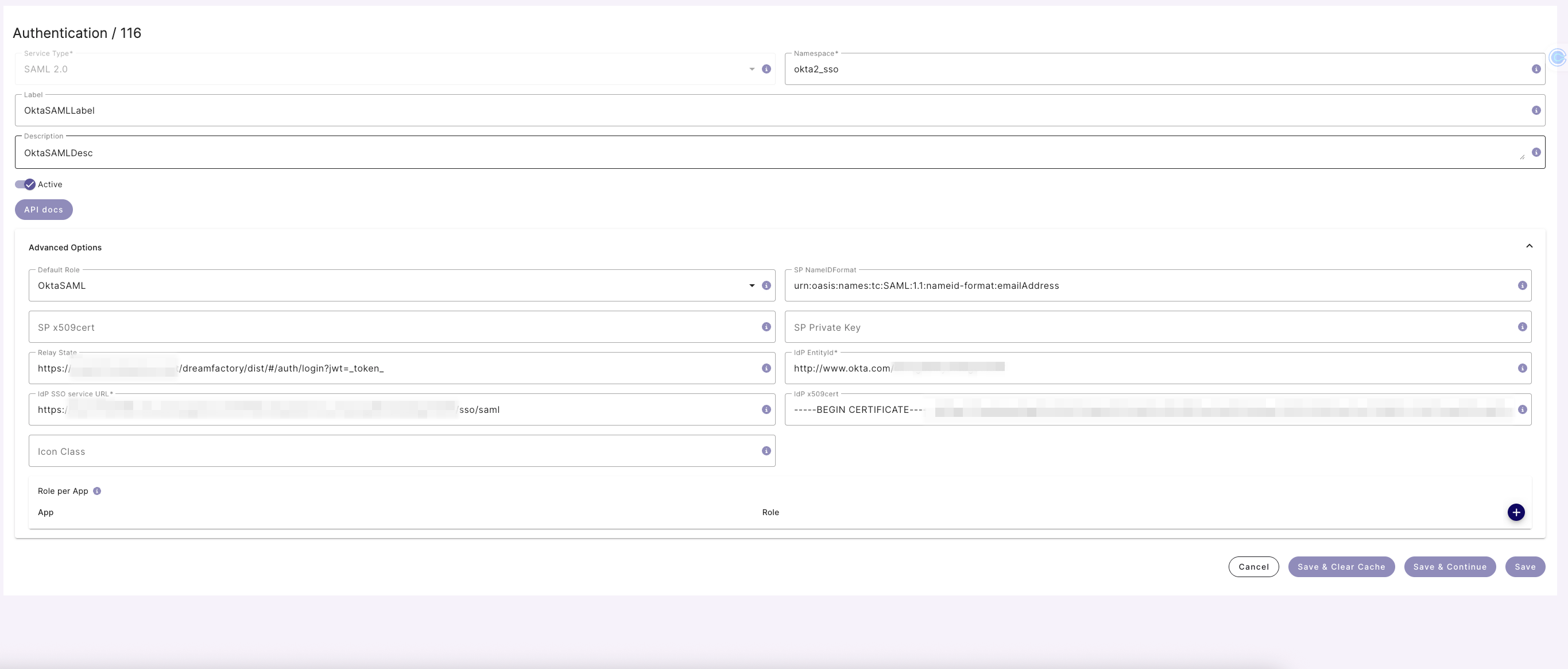Click the Label field info icon
Image resolution: width=1568 pixels, height=669 pixels.
click(1536, 110)
